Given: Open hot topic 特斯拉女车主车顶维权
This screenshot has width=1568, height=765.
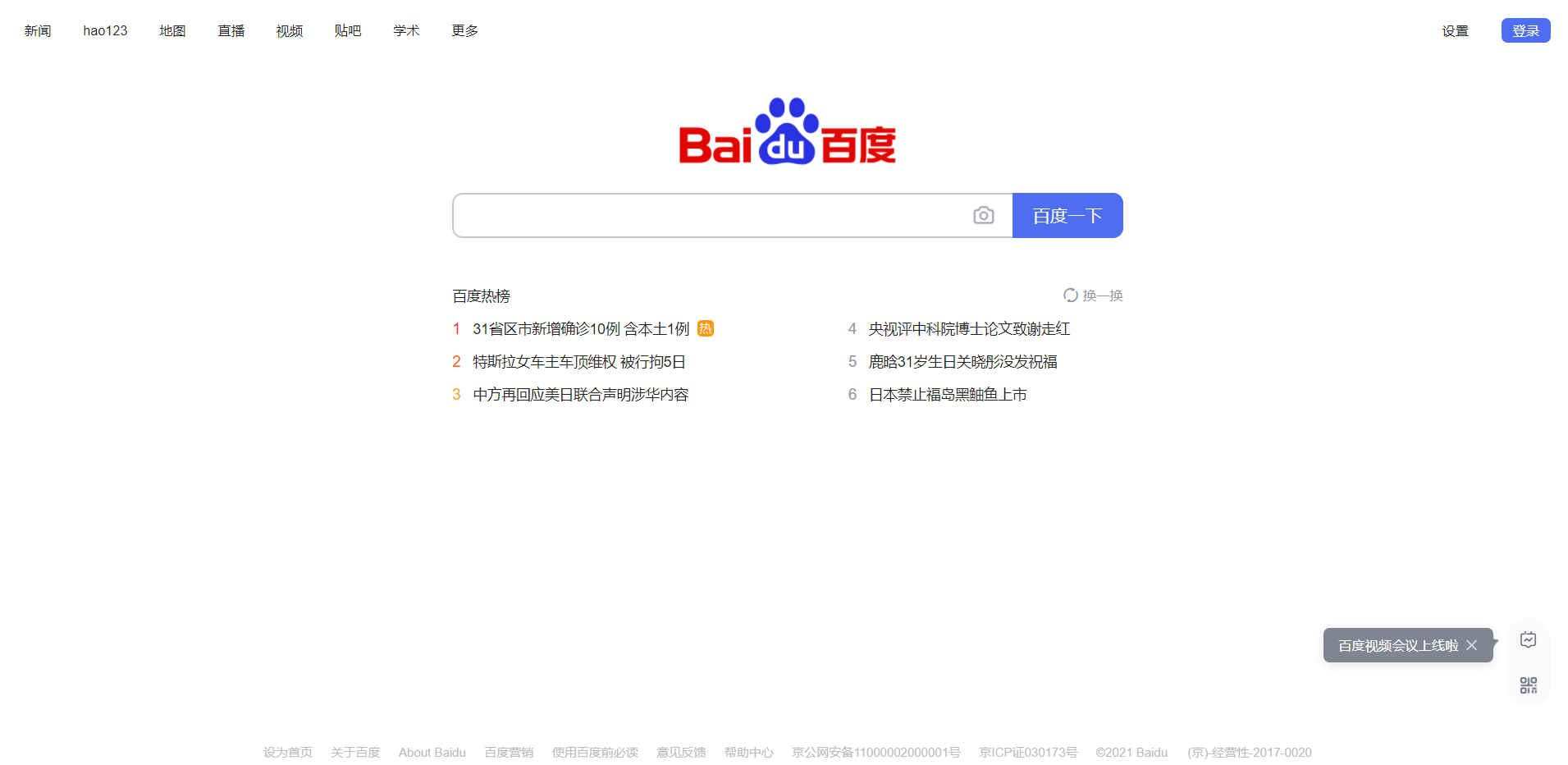Looking at the screenshot, I should tap(579, 361).
